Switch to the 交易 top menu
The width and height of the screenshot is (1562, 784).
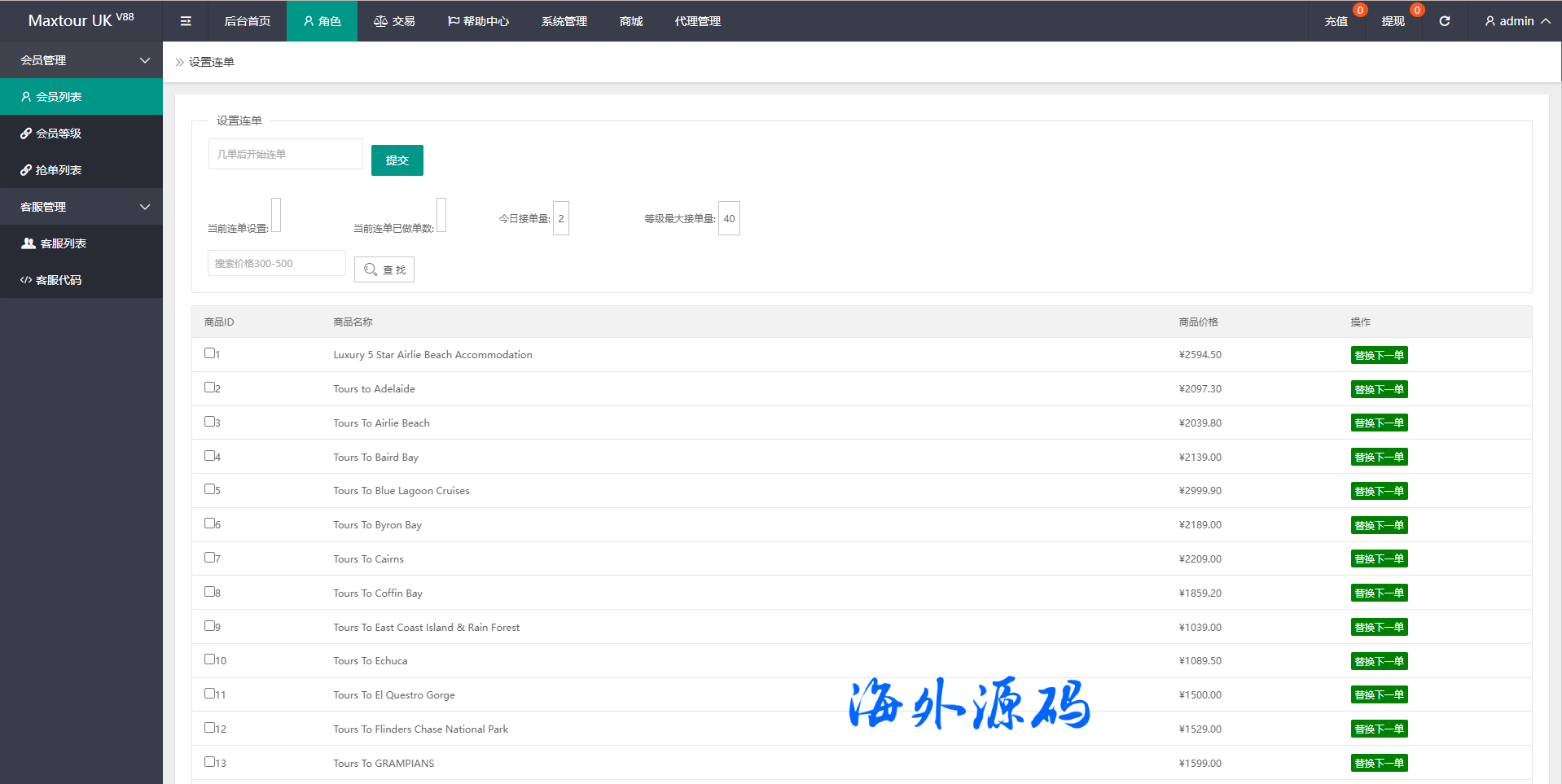click(395, 21)
